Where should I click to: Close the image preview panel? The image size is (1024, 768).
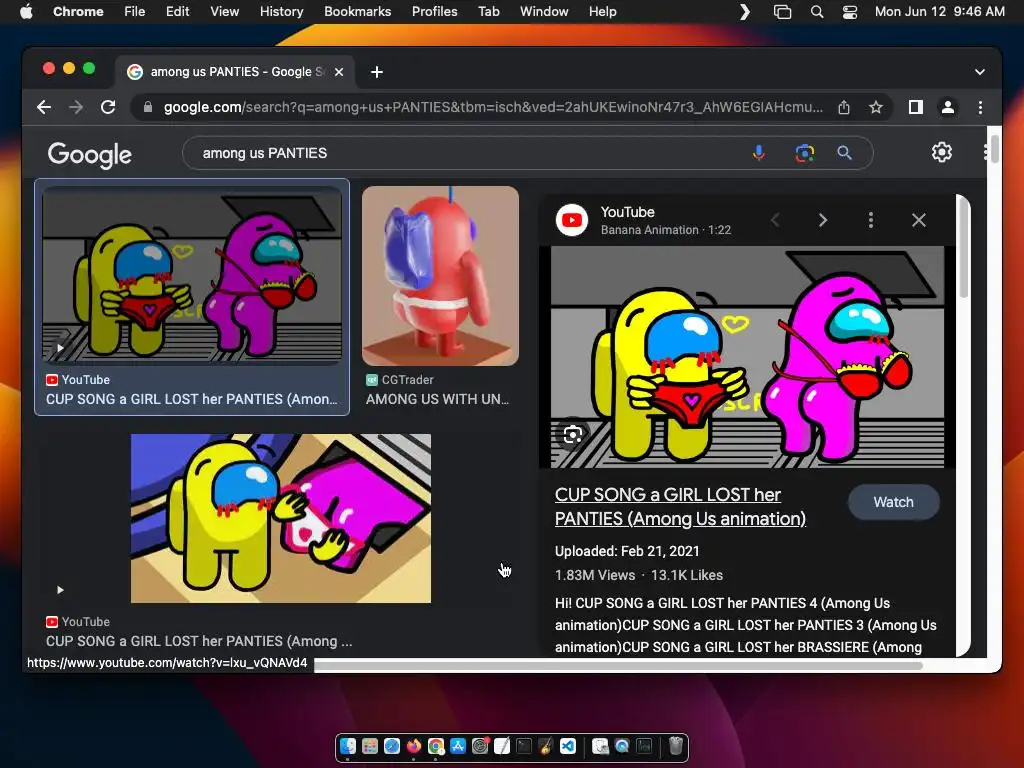click(x=918, y=220)
